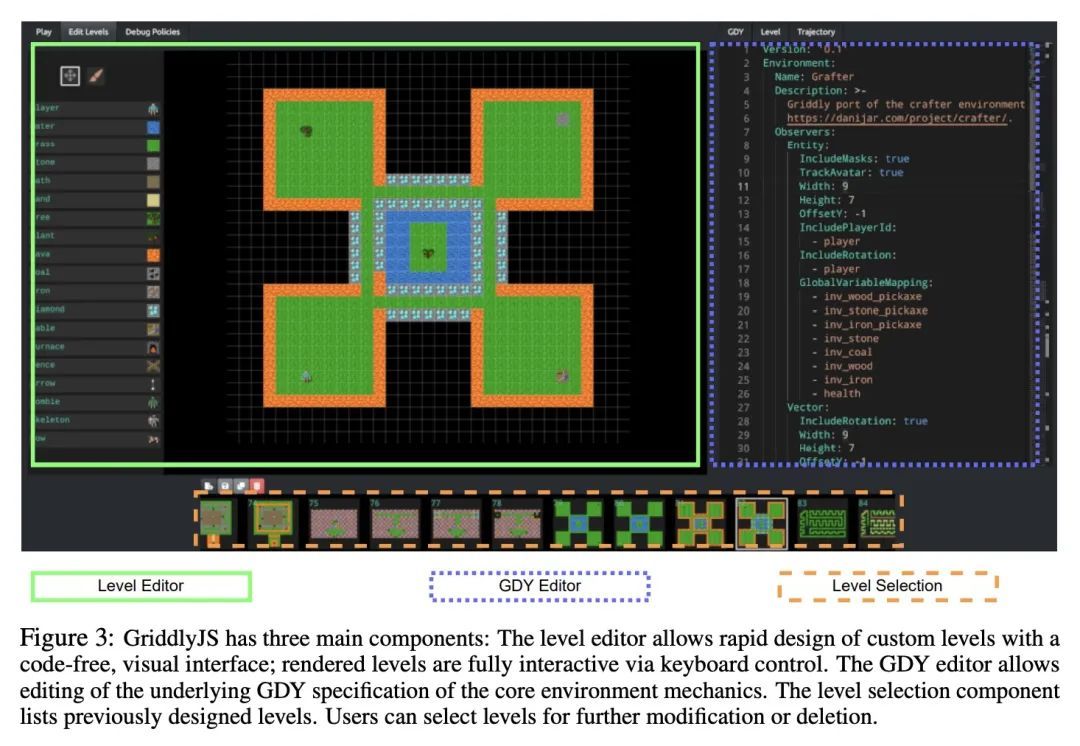Viewport: 1080px width, 746px height.
Task: Click the red delete level icon
Action: click(x=257, y=486)
